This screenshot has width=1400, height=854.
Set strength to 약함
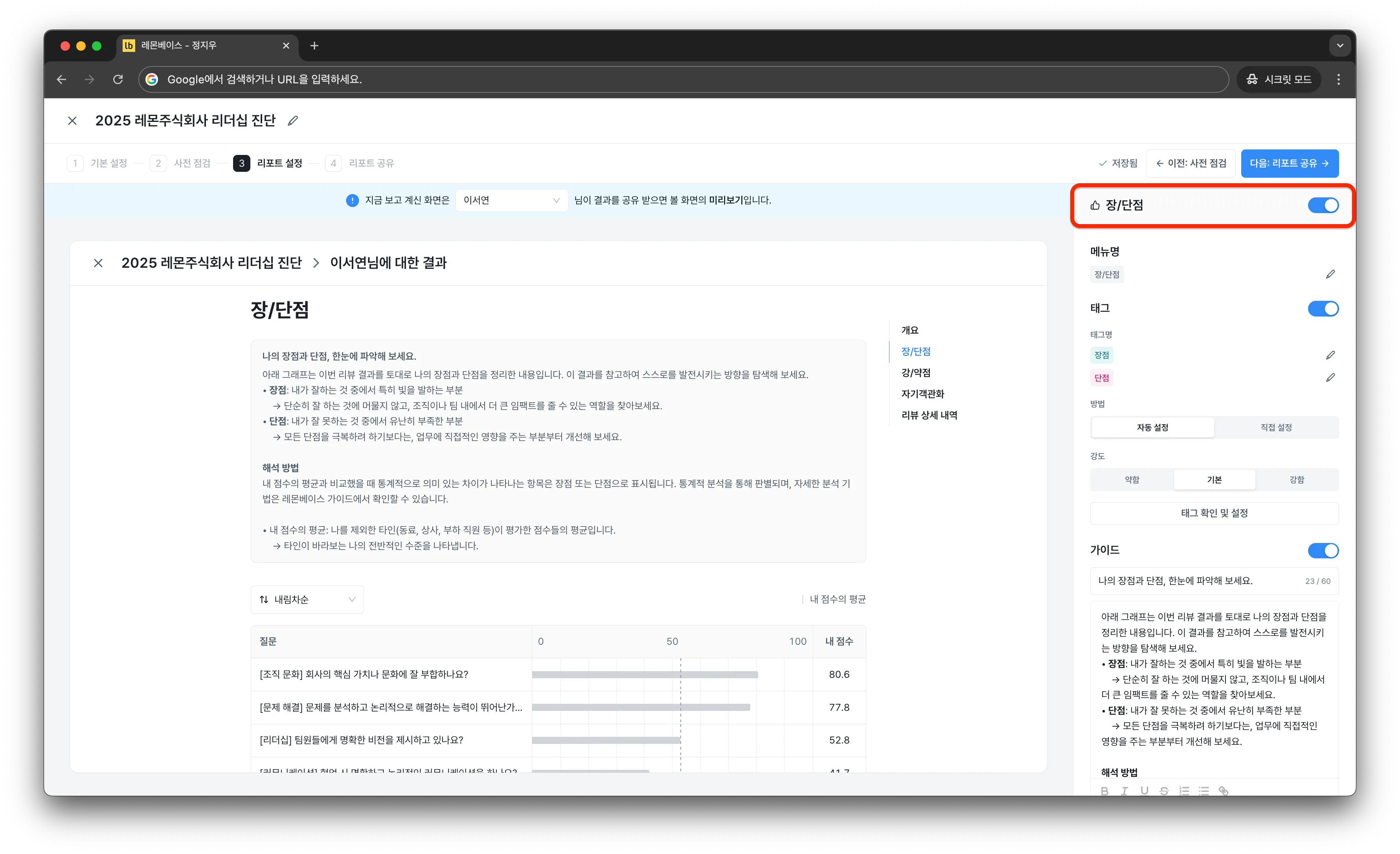1132,480
